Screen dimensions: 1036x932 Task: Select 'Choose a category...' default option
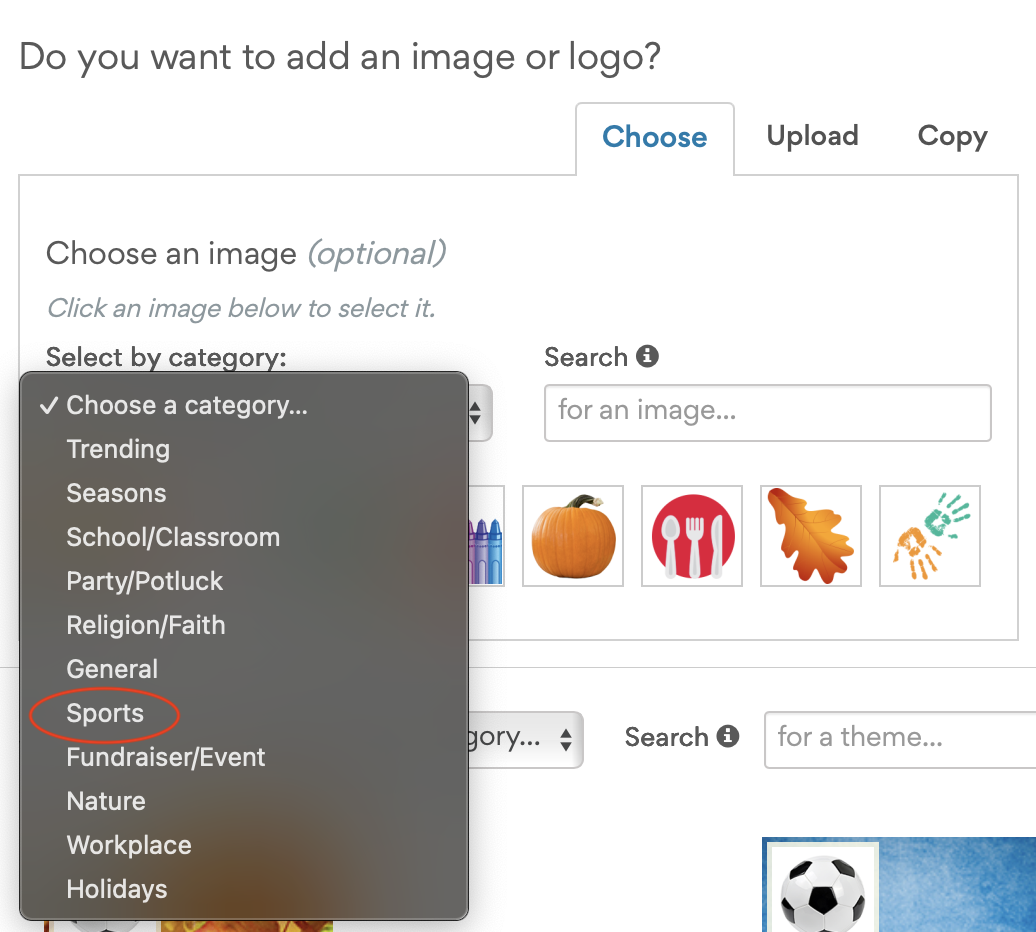point(186,405)
